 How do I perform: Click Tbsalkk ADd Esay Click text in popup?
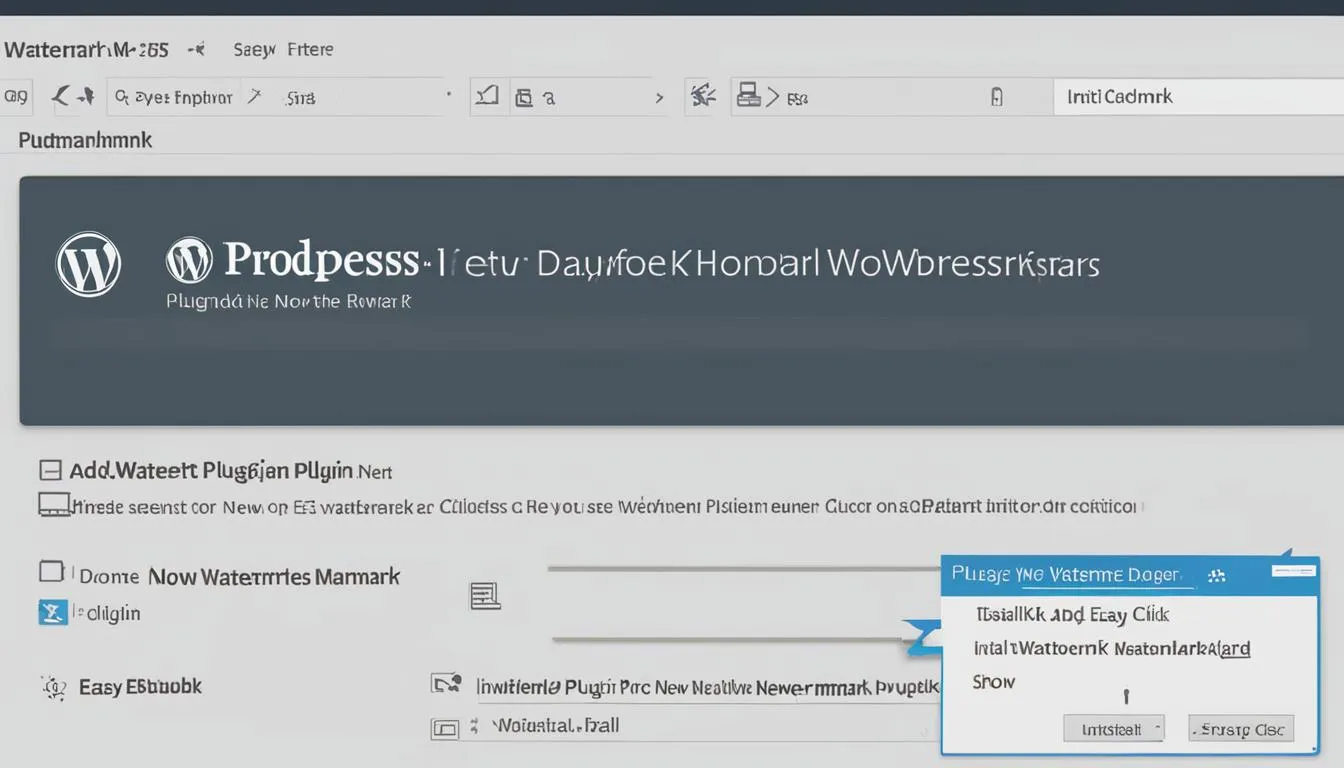[x=1073, y=614]
